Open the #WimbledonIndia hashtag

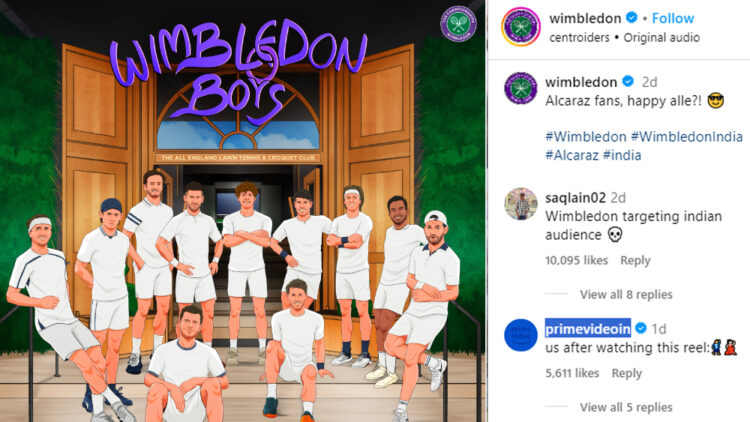(686, 137)
